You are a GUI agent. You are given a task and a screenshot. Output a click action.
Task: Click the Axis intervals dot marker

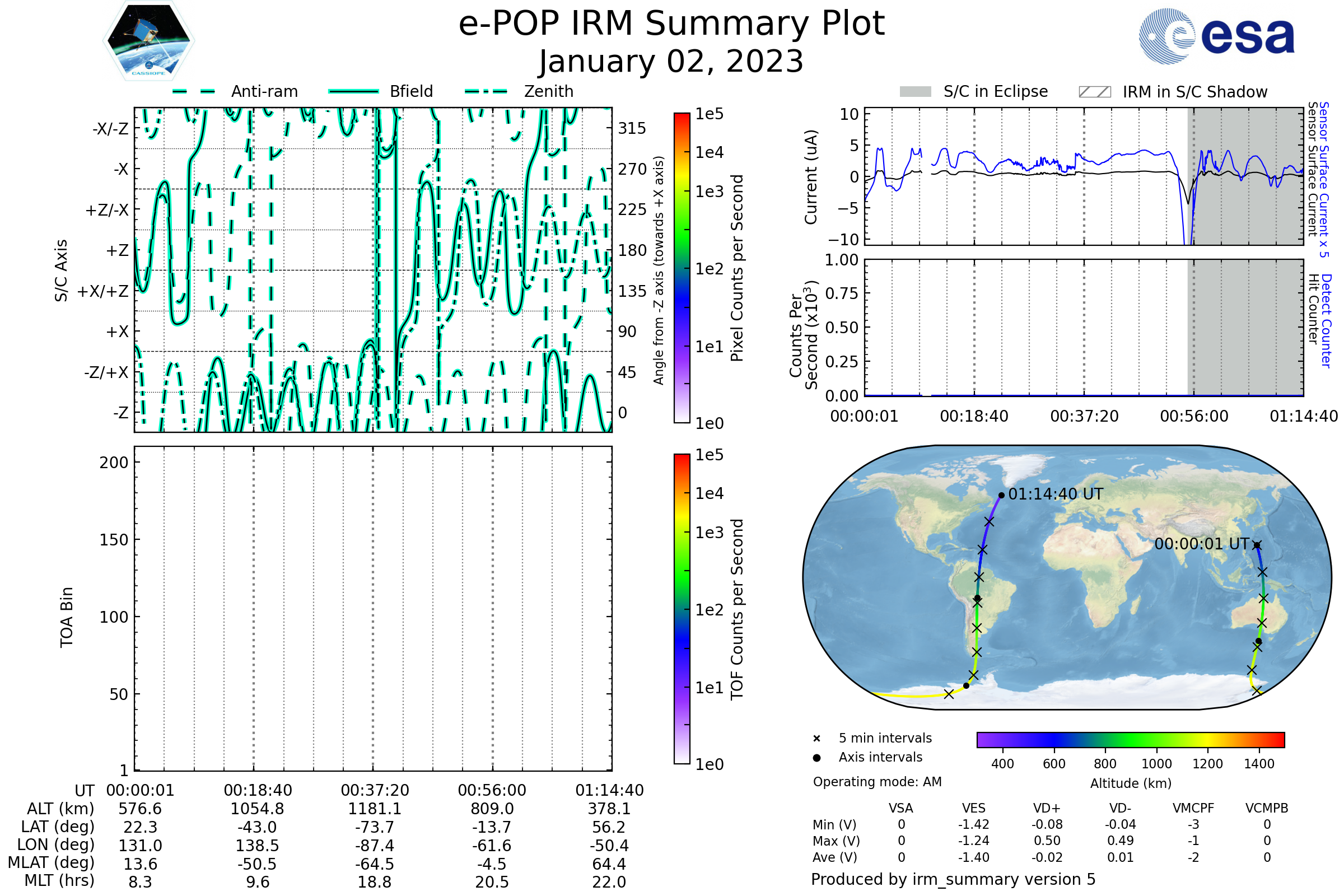click(x=816, y=758)
